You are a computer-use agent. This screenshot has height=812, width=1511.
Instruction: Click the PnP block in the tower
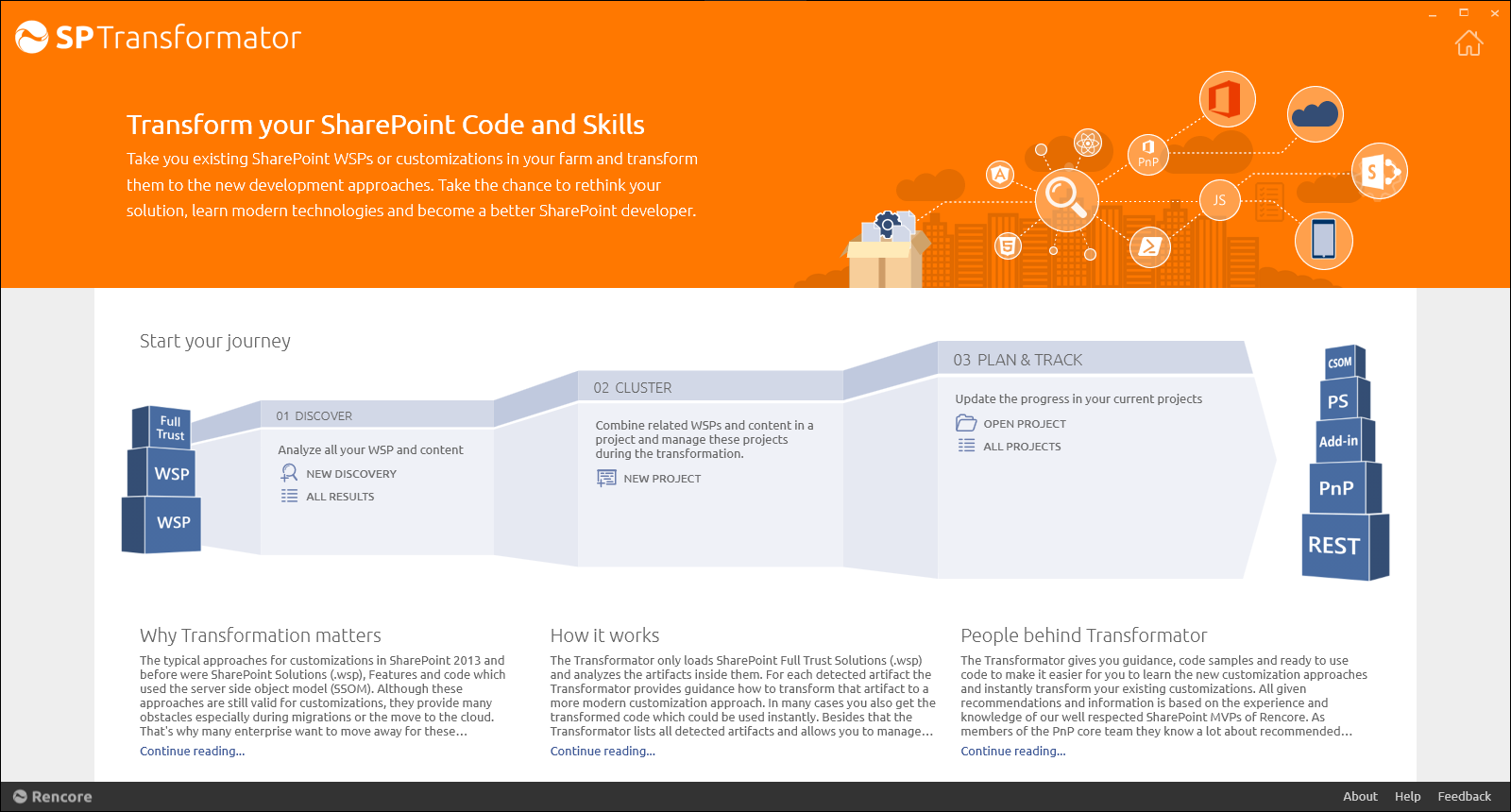[1345, 488]
